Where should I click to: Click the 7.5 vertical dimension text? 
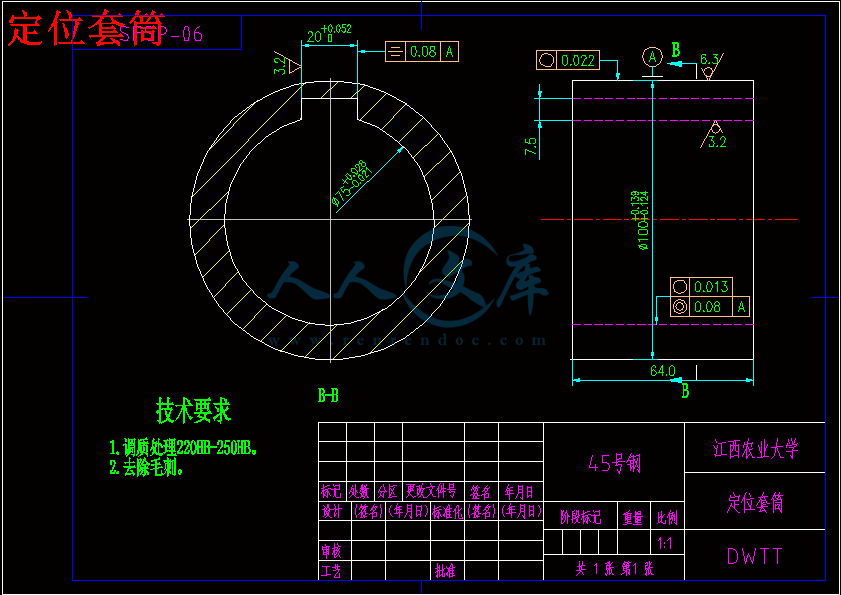coord(531,146)
